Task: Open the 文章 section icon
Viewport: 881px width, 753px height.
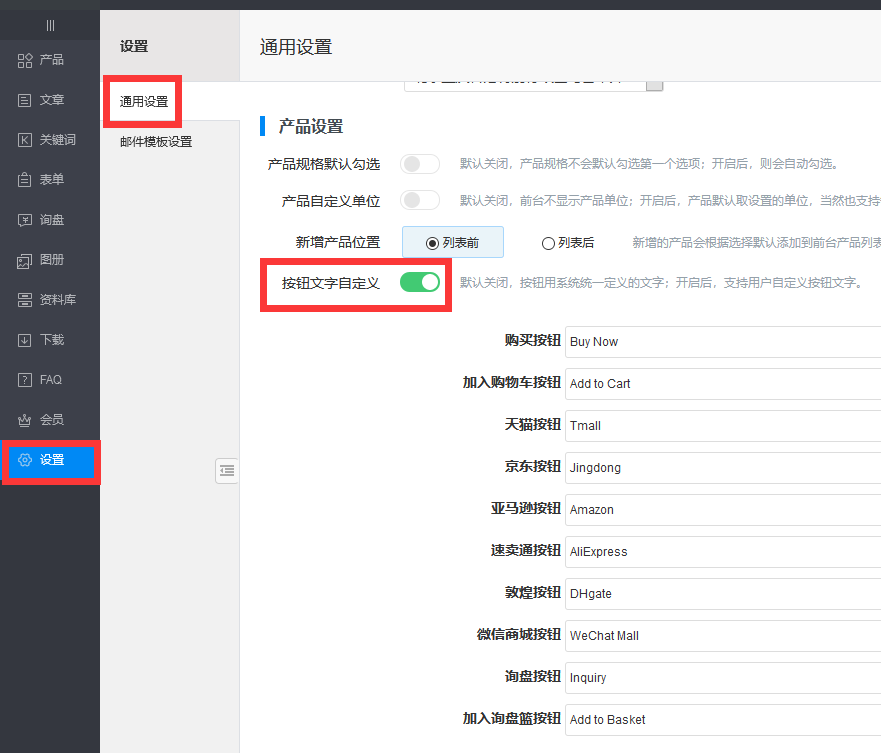Action: (25, 101)
